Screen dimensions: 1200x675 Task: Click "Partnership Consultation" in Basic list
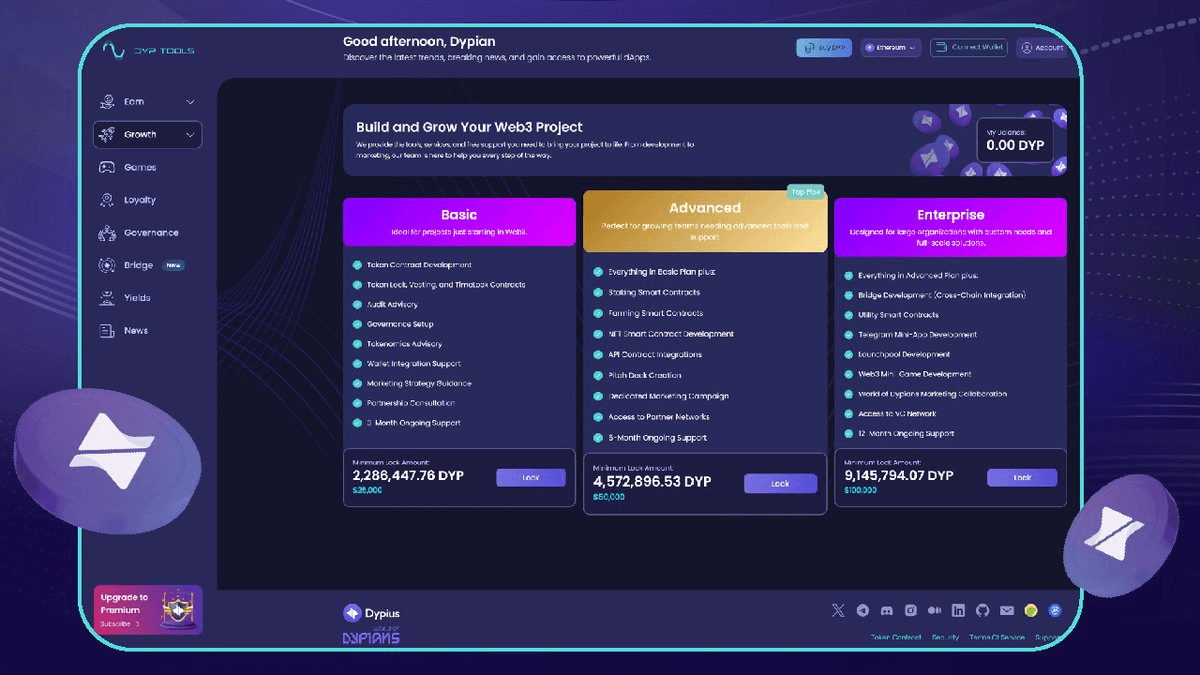coord(411,403)
